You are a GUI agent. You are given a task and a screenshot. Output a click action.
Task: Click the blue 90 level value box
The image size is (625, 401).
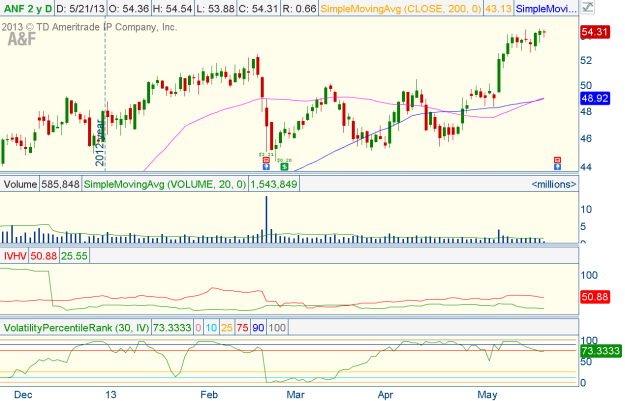coord(260,328)
